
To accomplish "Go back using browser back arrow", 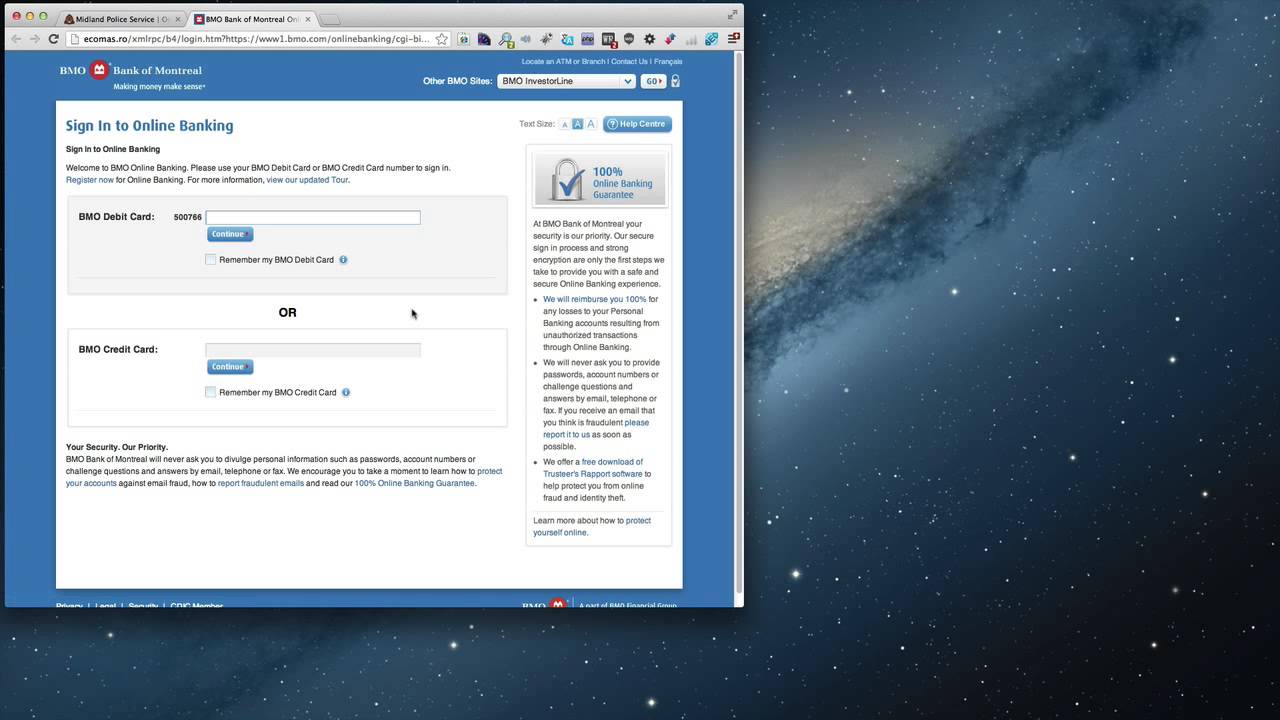I will pos(15,39).
